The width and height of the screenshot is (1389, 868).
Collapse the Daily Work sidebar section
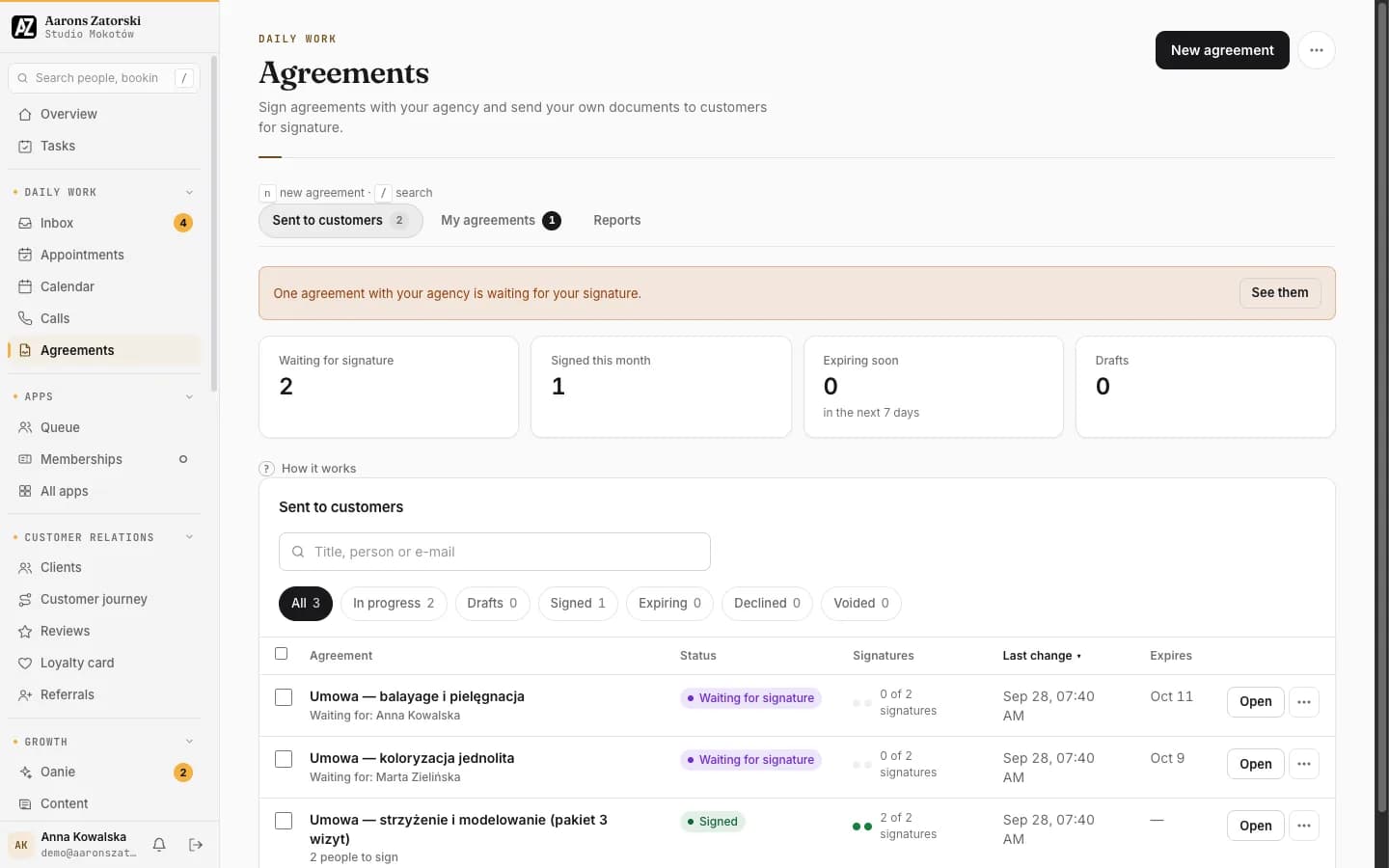coord(189,193)
